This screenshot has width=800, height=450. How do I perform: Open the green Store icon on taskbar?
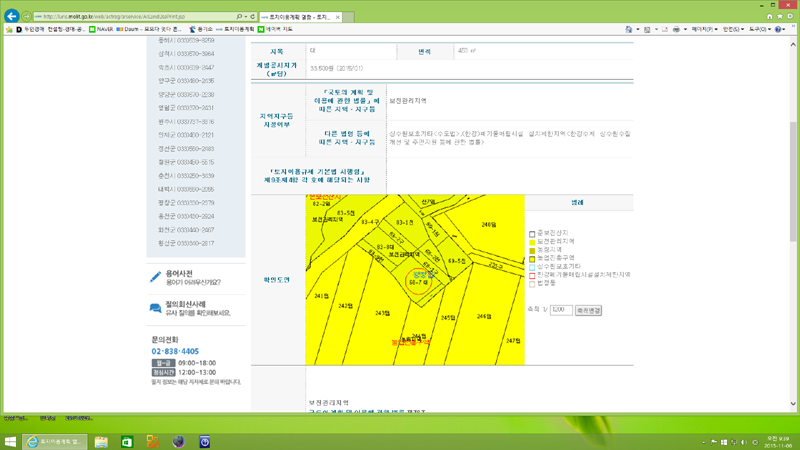pos(127,442)
